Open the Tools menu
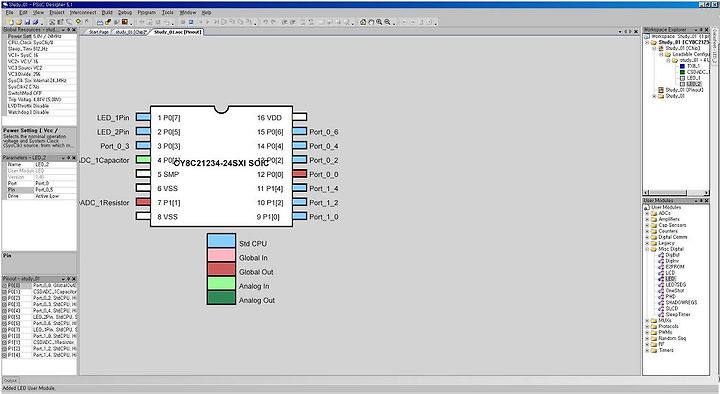This screenshot has width=720, height=394. click(x=168, y=12)
